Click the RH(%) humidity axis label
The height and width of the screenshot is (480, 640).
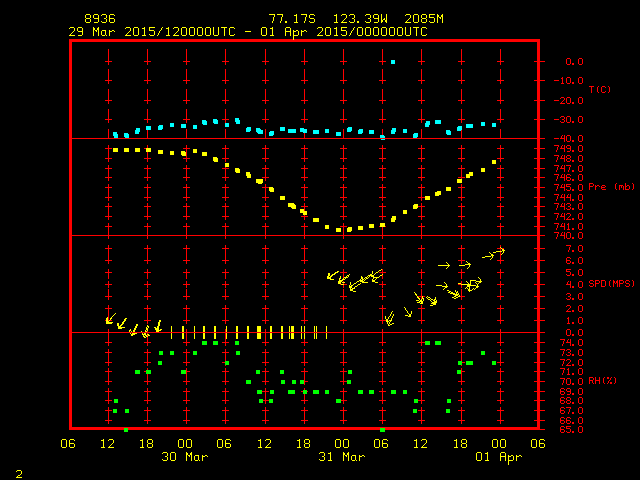pyautogui.click(x=602, y=381)
